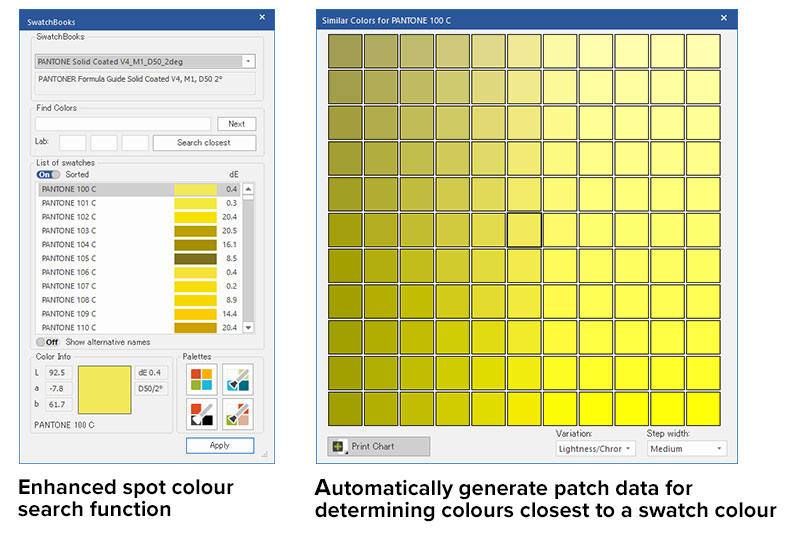Select the outlined center patch in grid

(524, 230)
